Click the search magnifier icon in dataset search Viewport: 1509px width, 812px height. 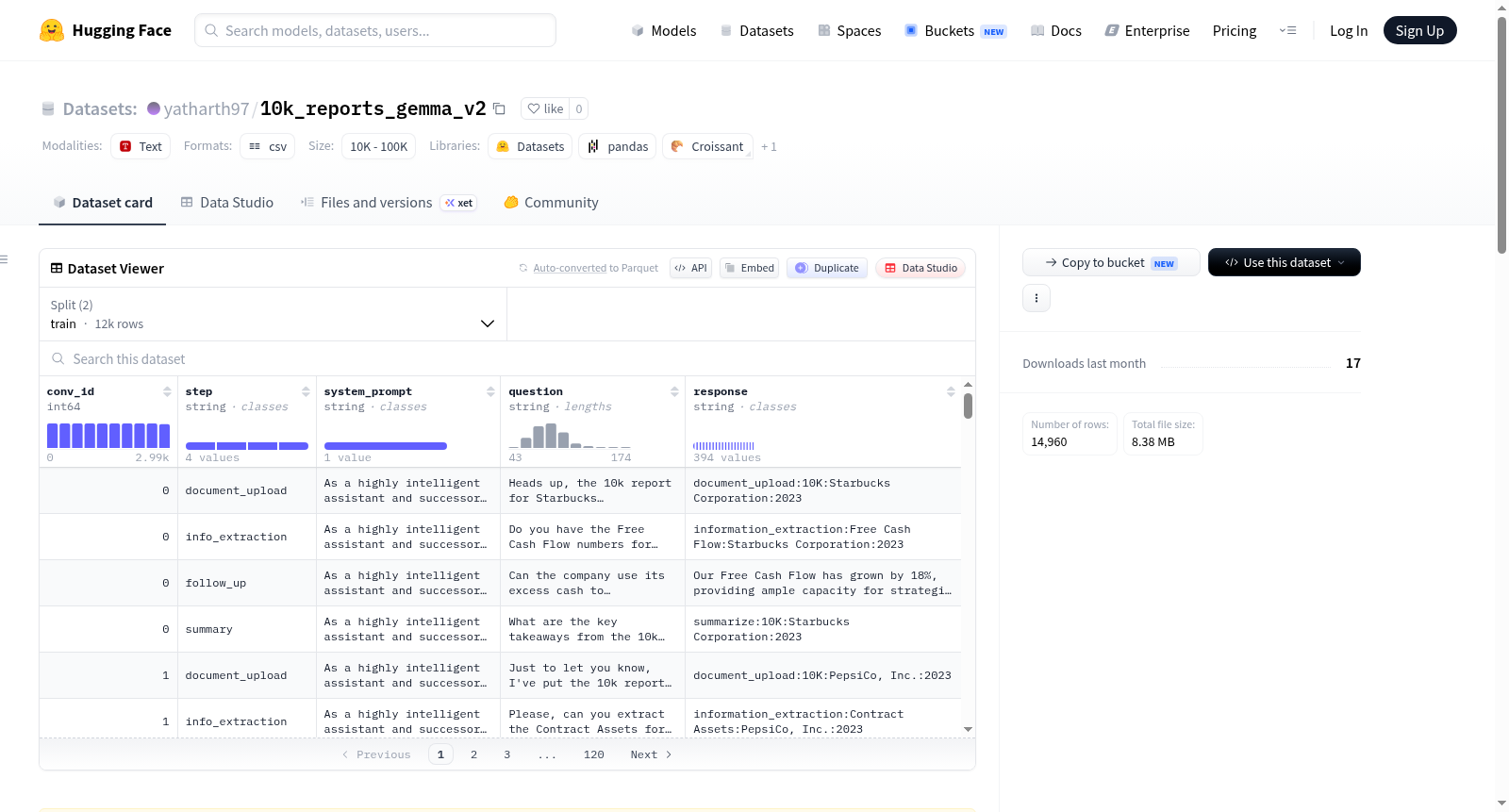point(58,358)
